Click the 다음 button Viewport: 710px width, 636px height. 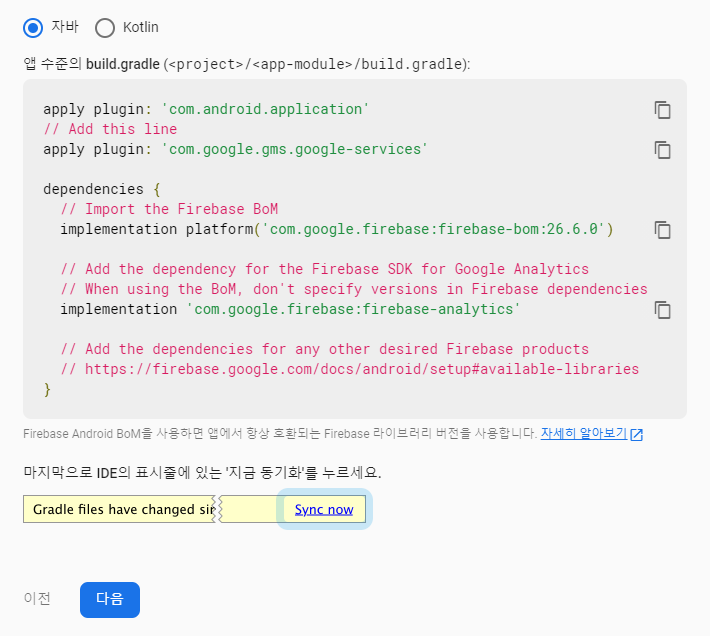point(110,599)
